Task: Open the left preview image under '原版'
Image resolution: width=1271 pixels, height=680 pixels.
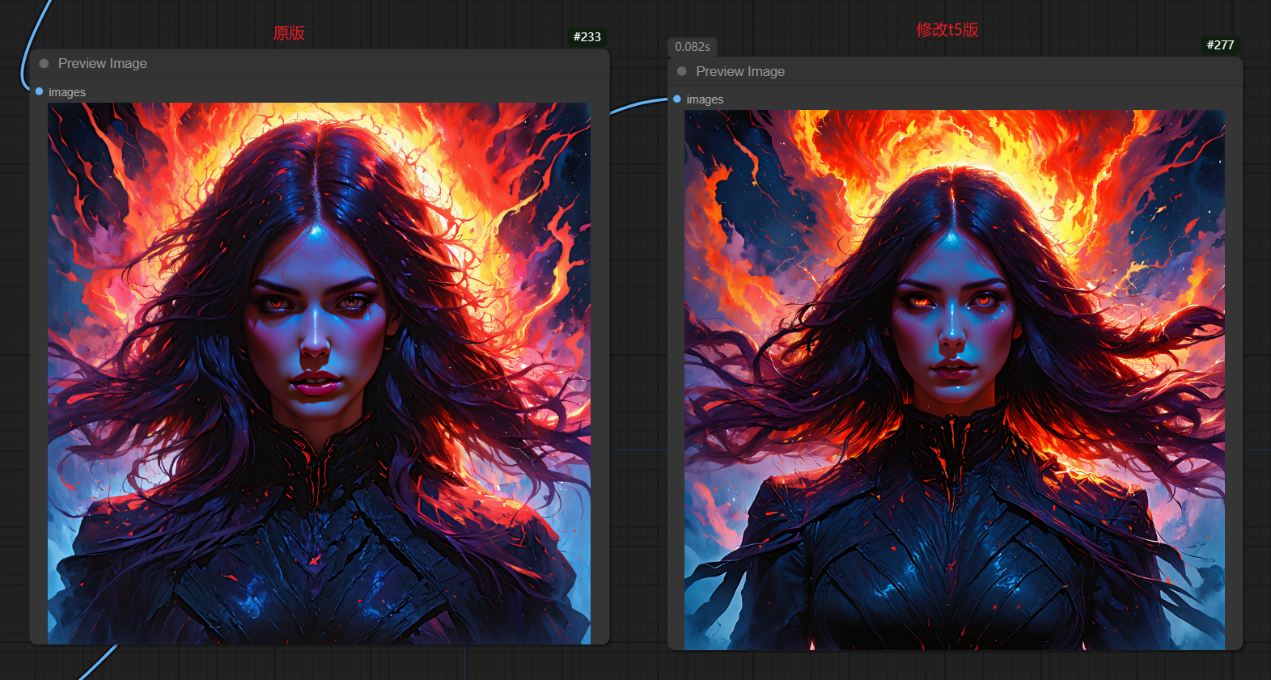Action: 319,373
